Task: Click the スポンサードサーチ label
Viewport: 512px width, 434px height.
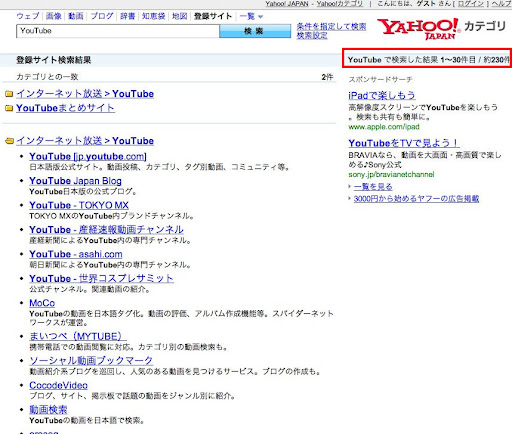Action: [x=380, y=79]
